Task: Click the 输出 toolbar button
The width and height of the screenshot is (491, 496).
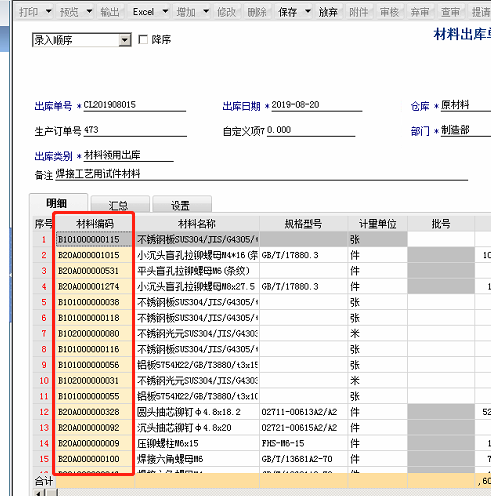Action: tap(110, 12)
